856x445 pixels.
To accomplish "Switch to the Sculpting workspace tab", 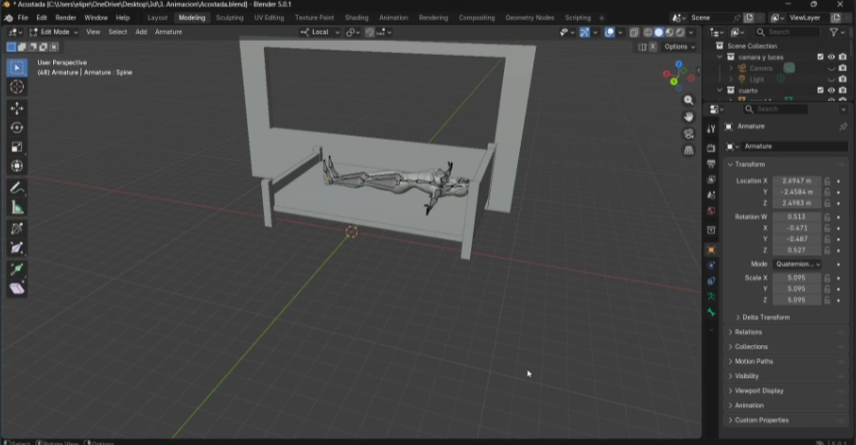I will coord(229,18).
